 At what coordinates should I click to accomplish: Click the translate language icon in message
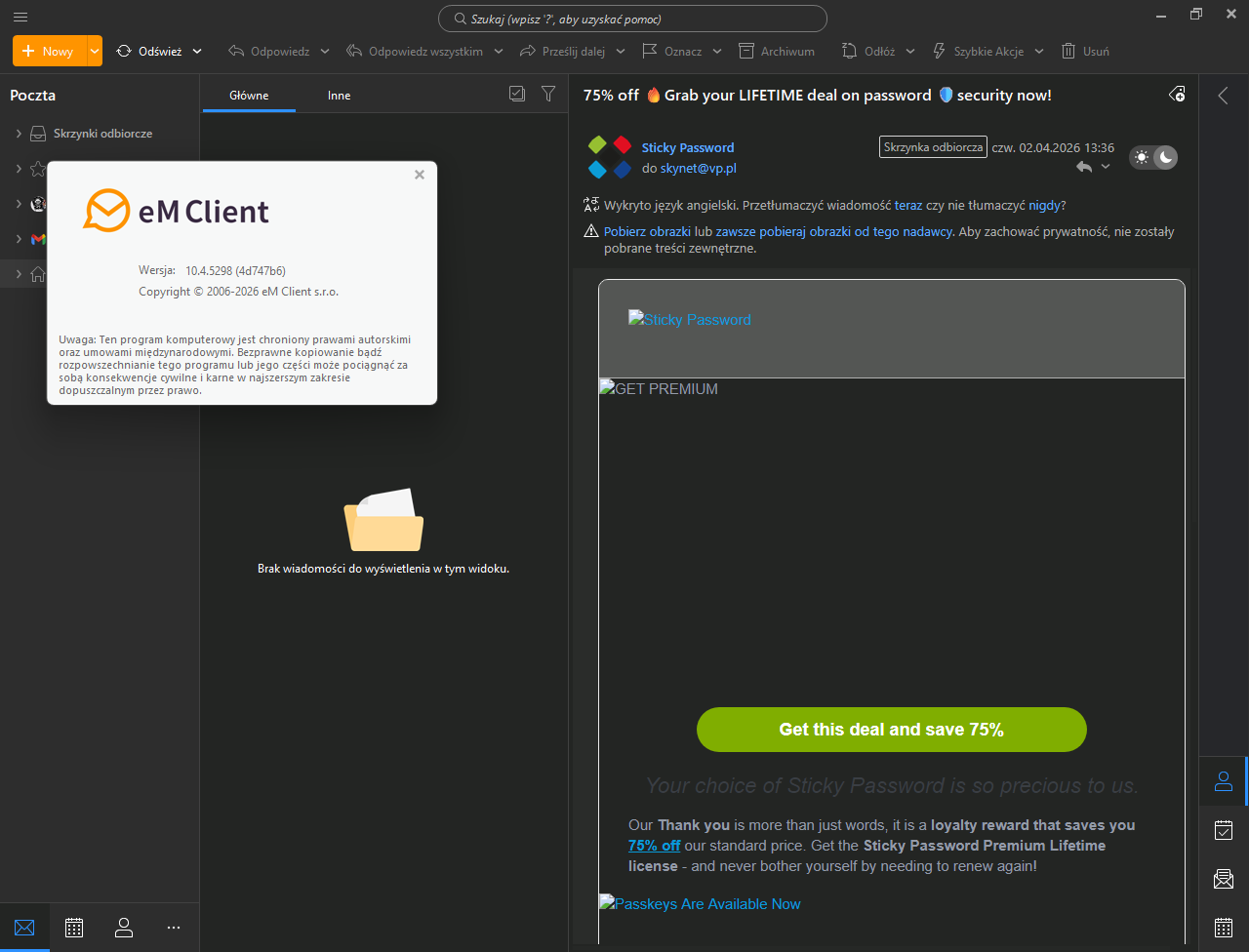coord(590,206)
